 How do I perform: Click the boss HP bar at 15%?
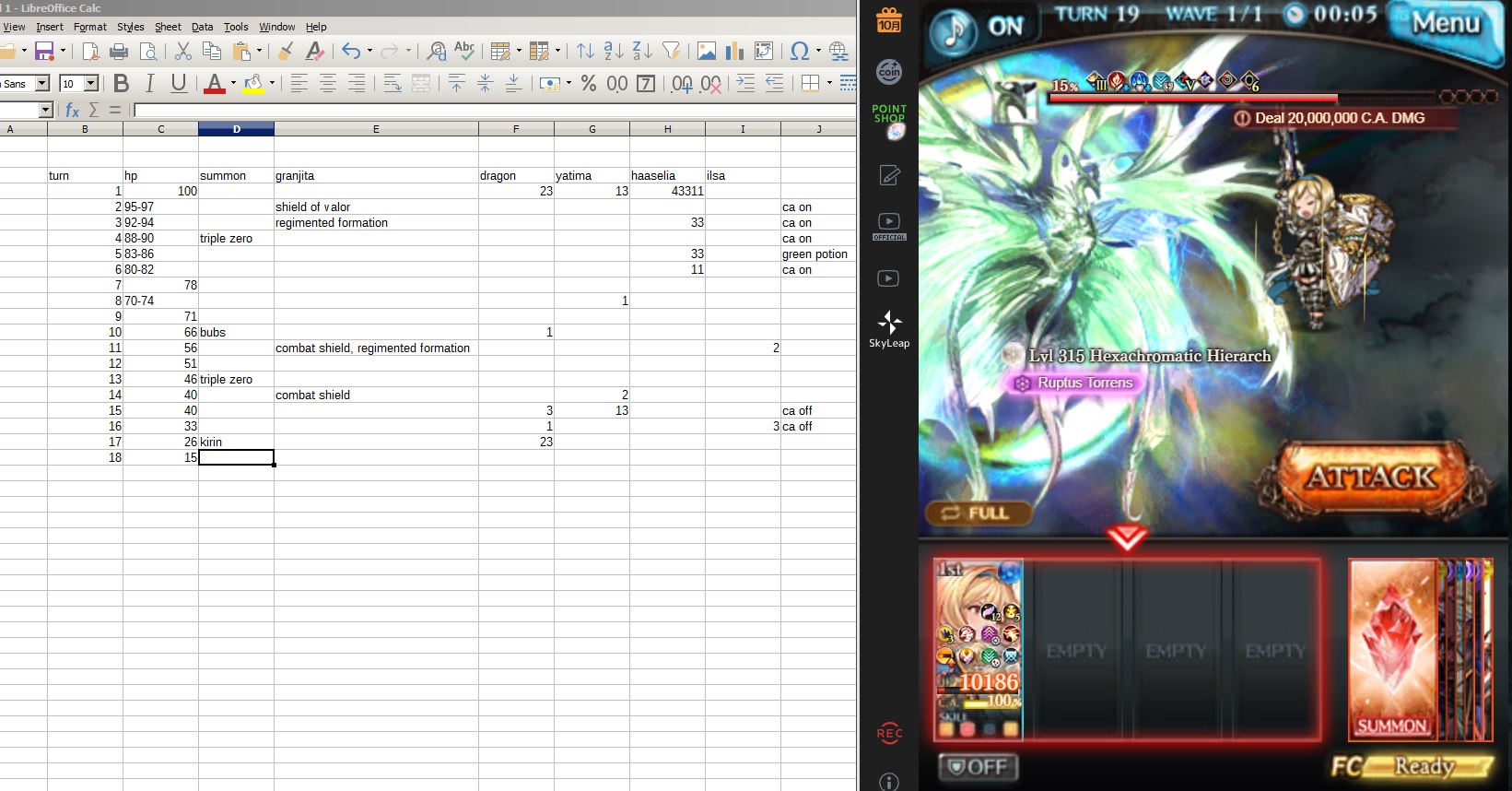1240,98
